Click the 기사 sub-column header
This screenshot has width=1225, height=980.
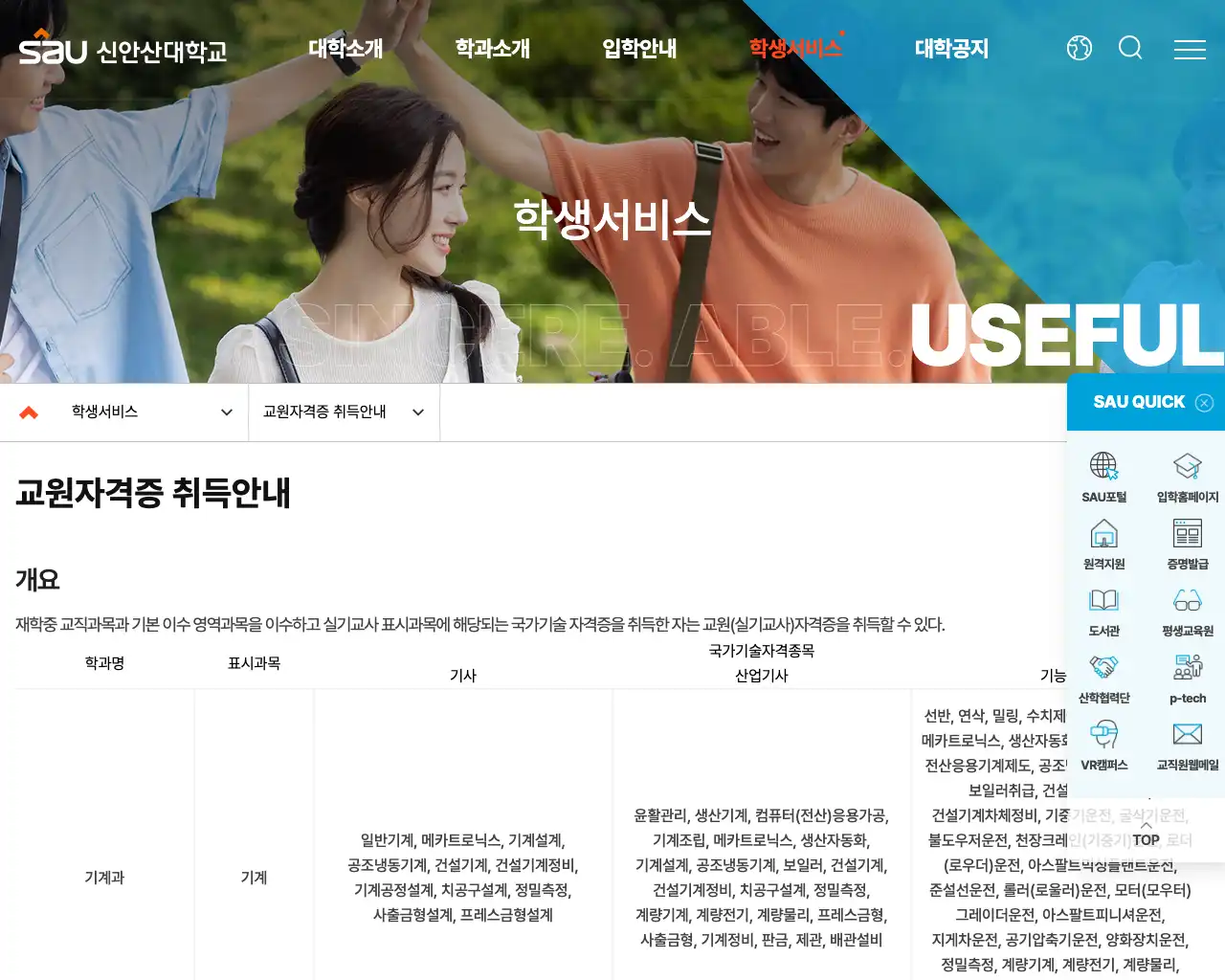463,676
